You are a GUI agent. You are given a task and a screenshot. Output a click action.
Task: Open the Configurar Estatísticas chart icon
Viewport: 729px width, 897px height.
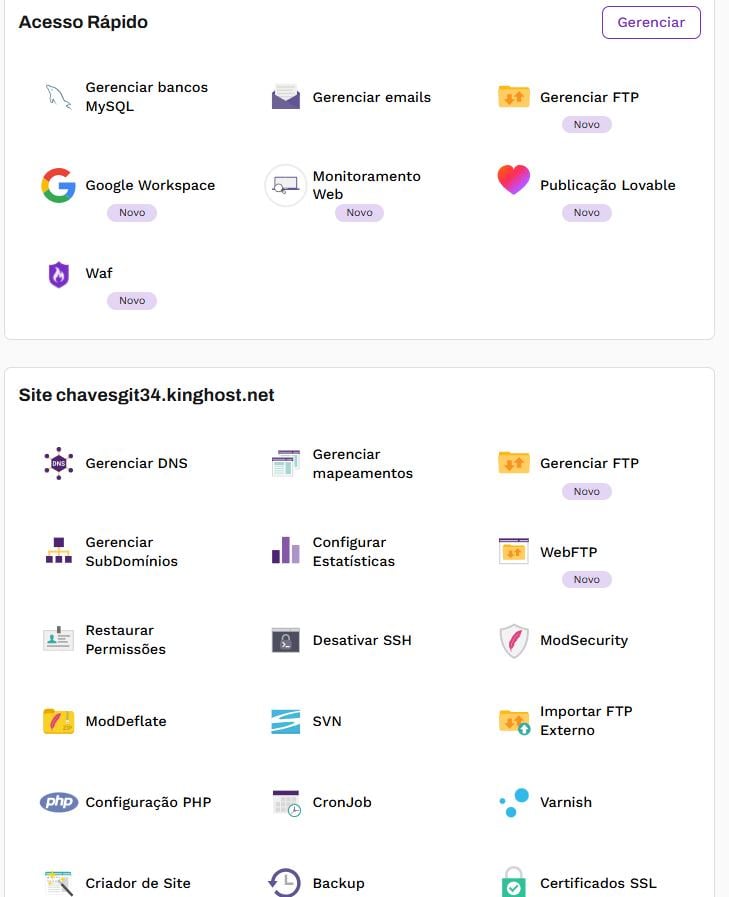point(286,551)
